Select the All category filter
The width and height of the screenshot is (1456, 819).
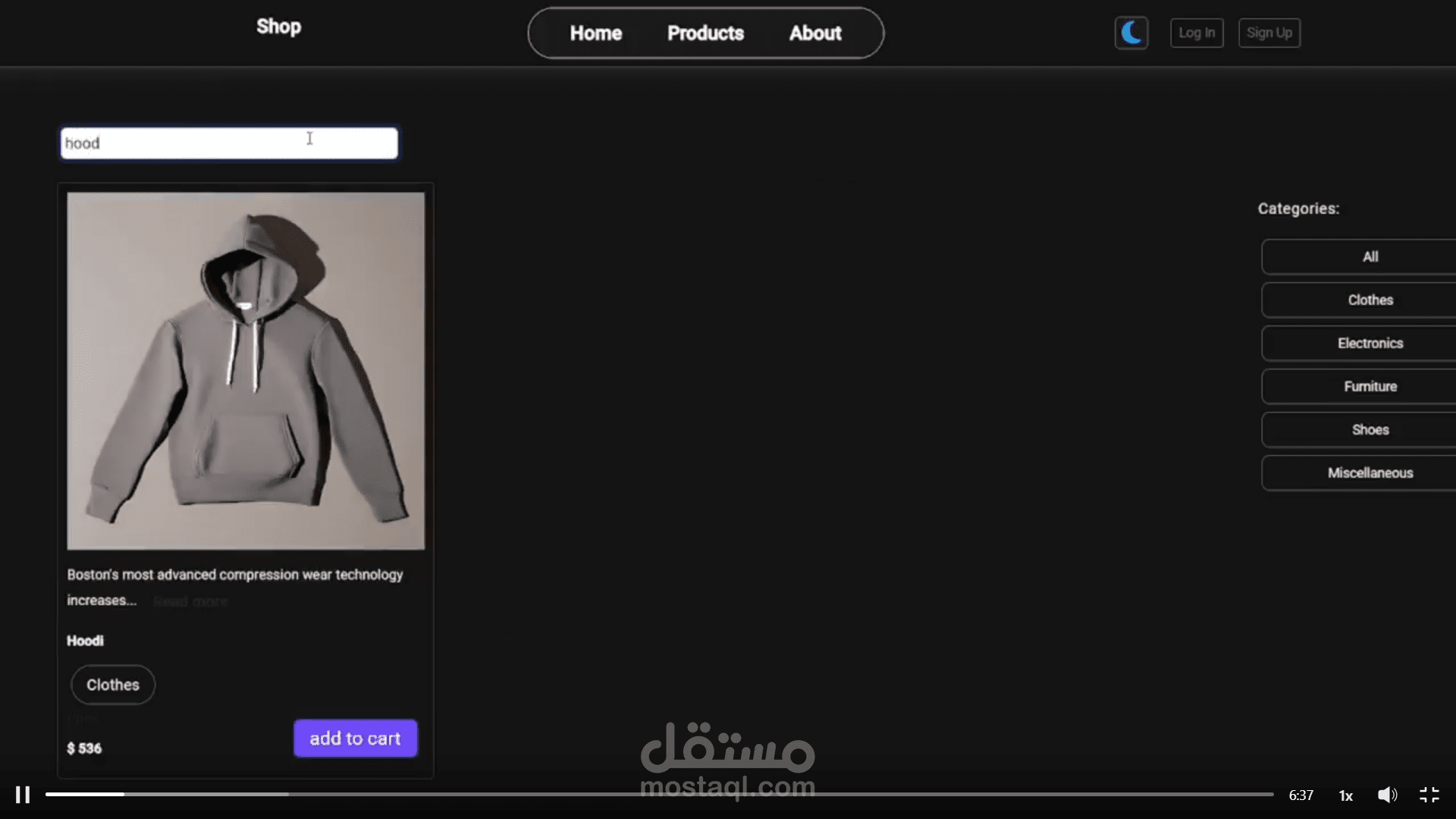pos(1370,257)
